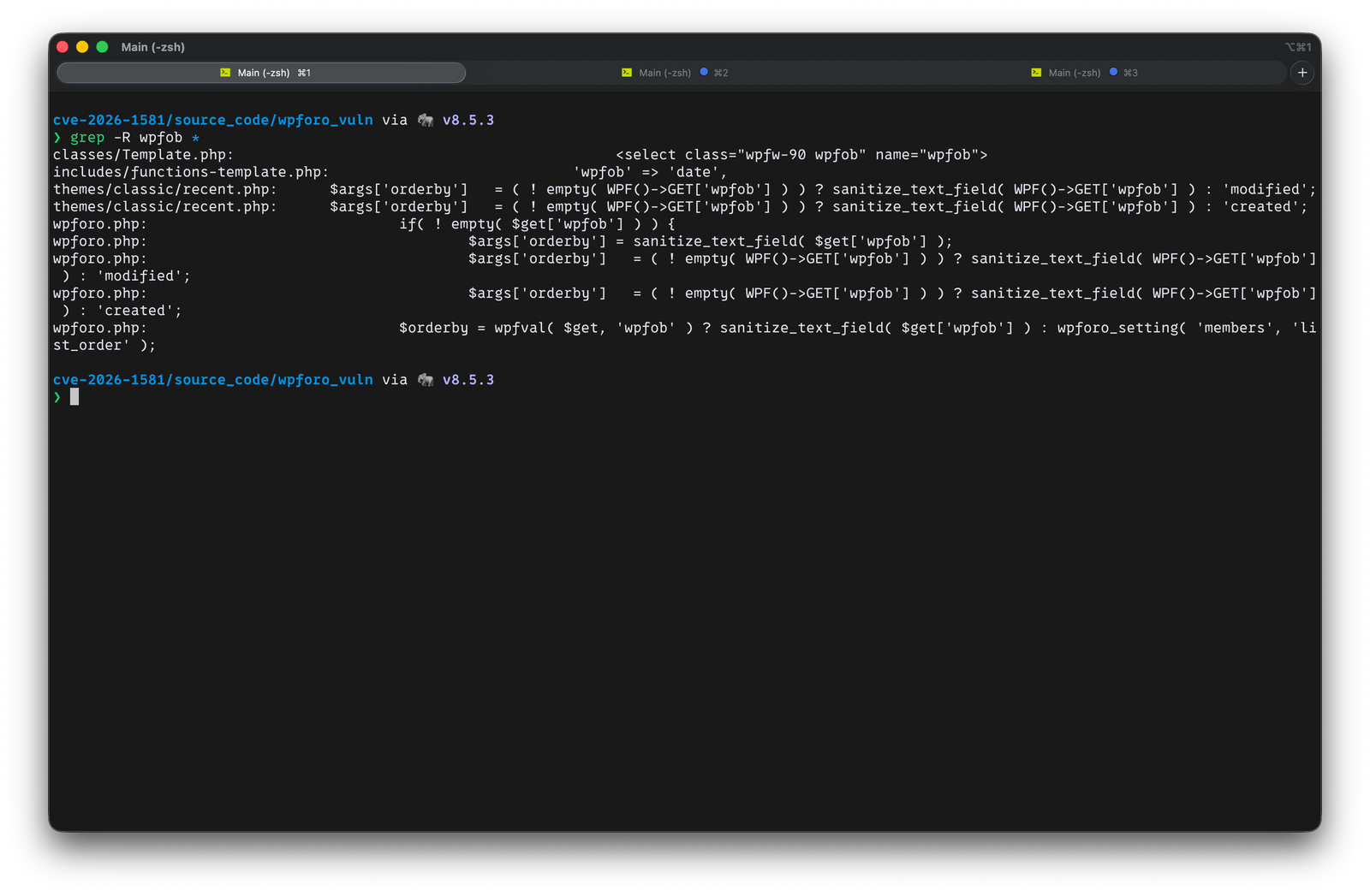The width and height of the screenshot is (1370, 896).
Task: Click the "includes/functions-template.php:" file path
Action: point(191,172)
